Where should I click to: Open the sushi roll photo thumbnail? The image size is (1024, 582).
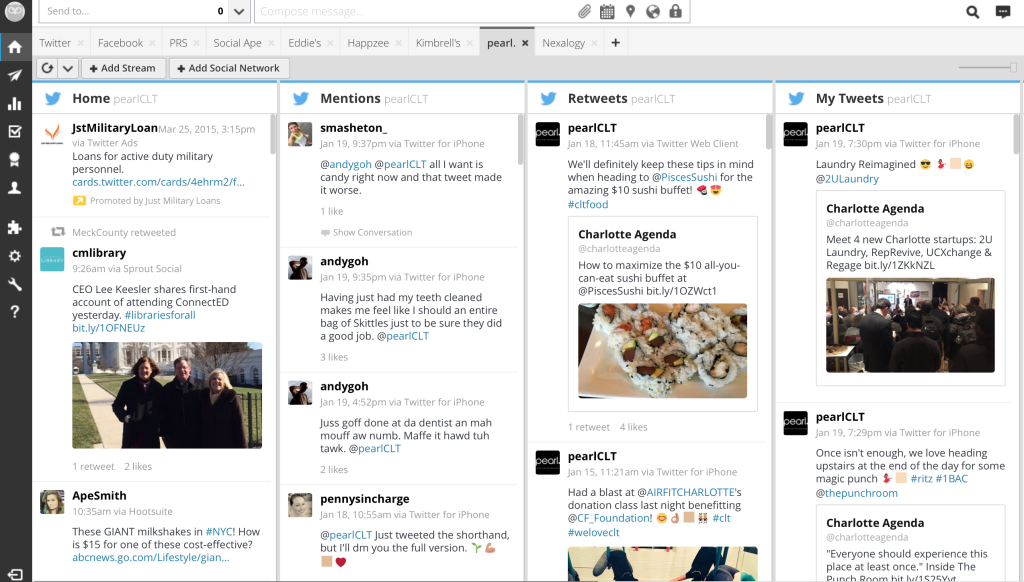(662, 351)
